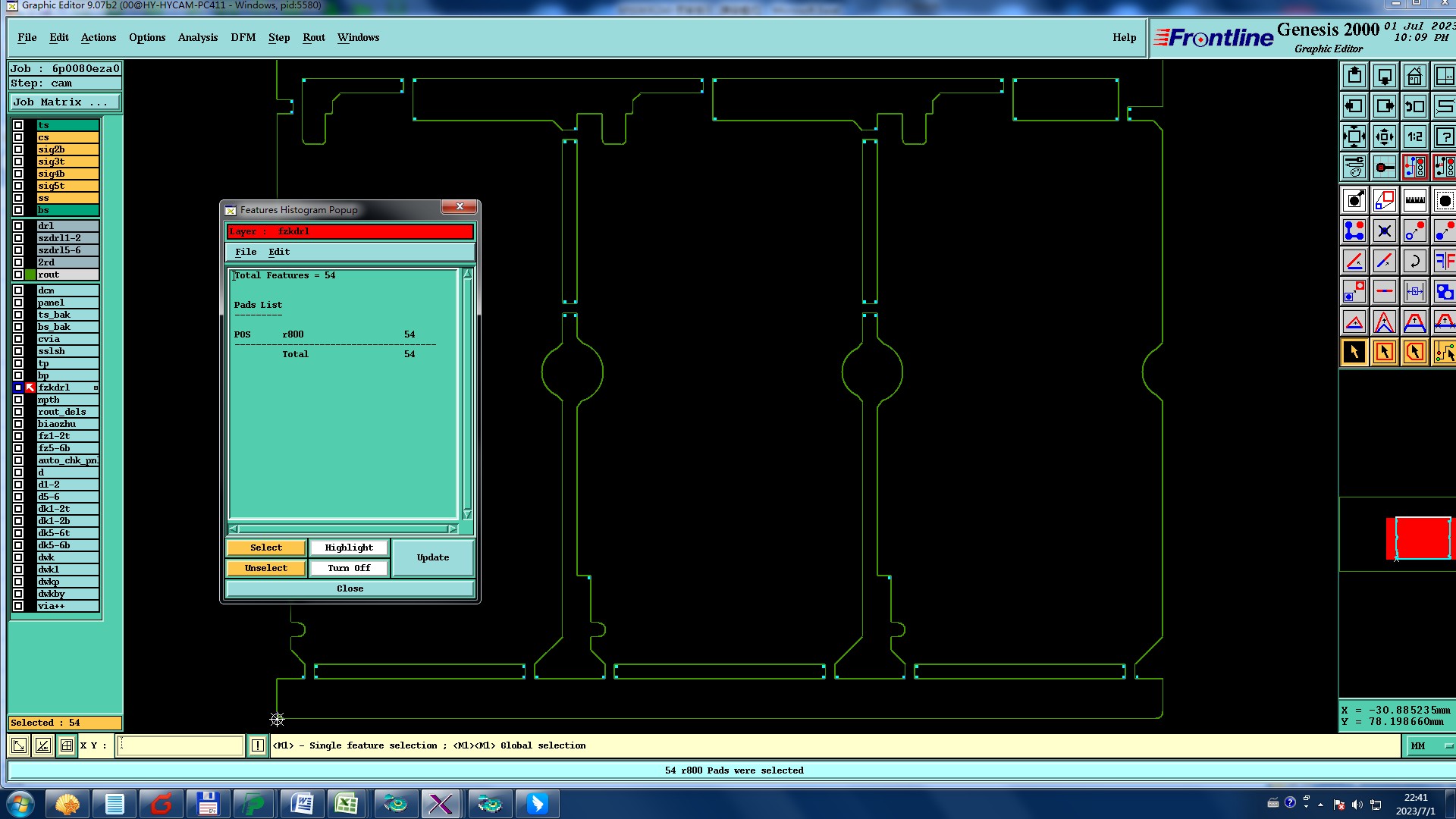Open the File menu in Features Histogram popup
The height and width of the screenshot is (819, 1456).
pos(246,252)
